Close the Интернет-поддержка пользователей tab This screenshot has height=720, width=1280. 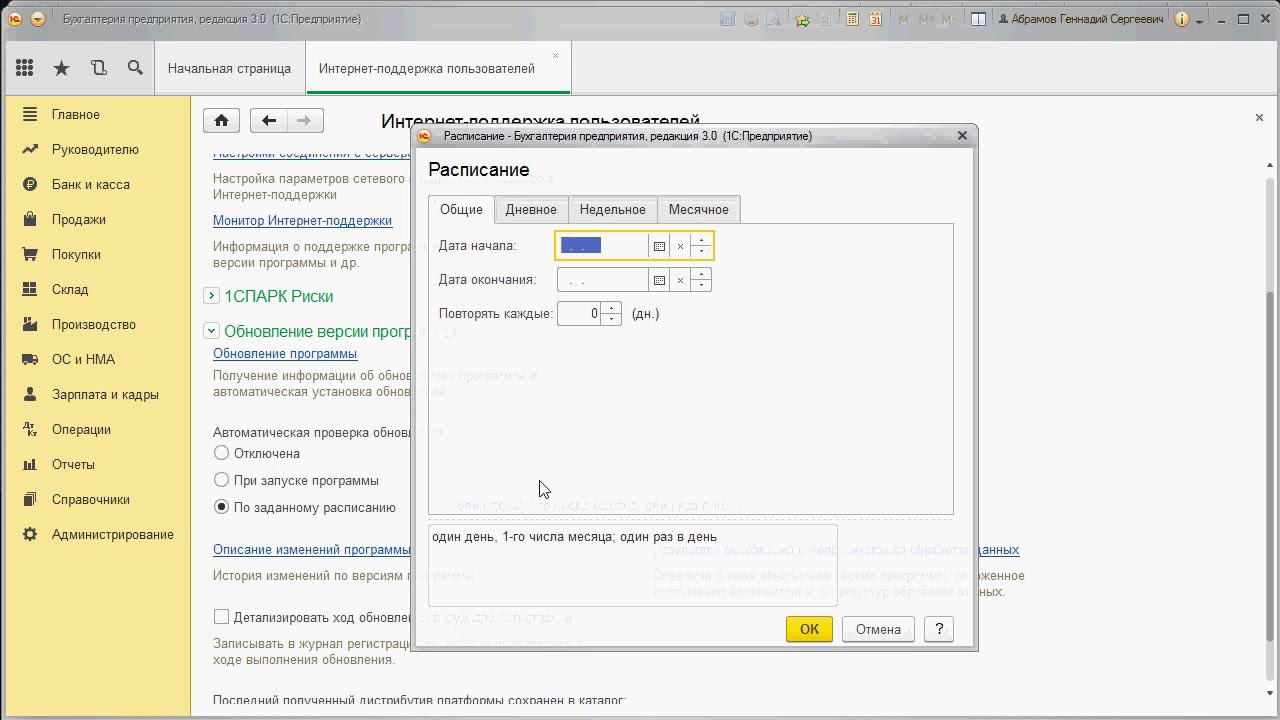pyautogui.click(x=556, y=56)
